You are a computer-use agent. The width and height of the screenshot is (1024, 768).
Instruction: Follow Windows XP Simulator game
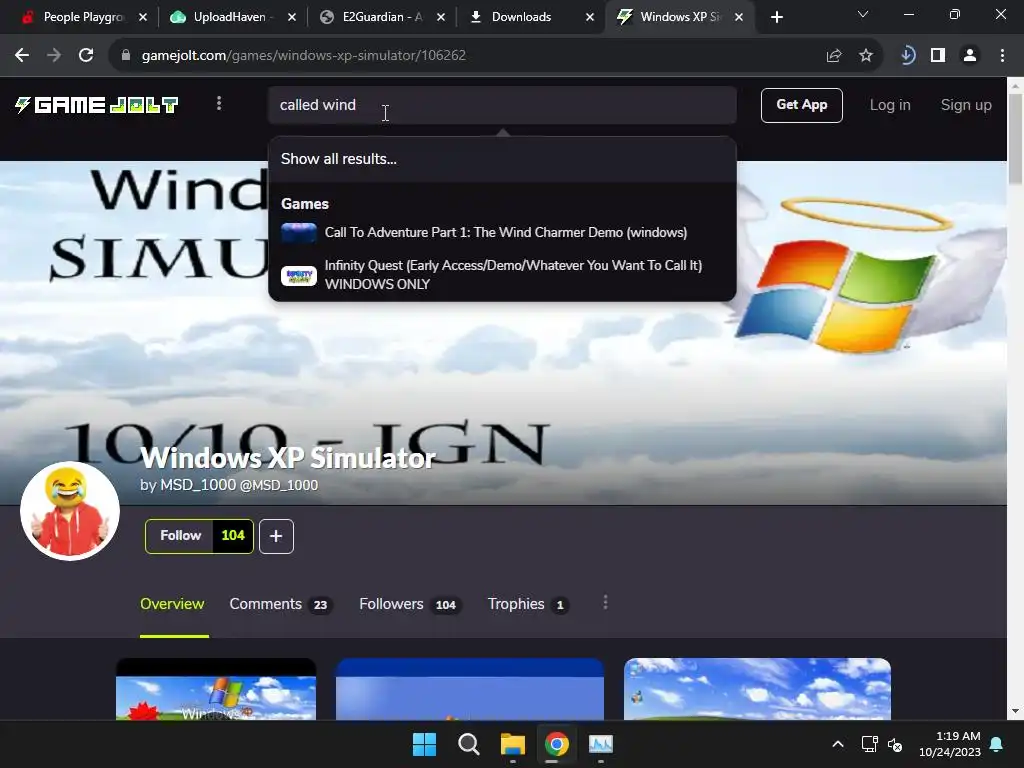tap(180, 536)
